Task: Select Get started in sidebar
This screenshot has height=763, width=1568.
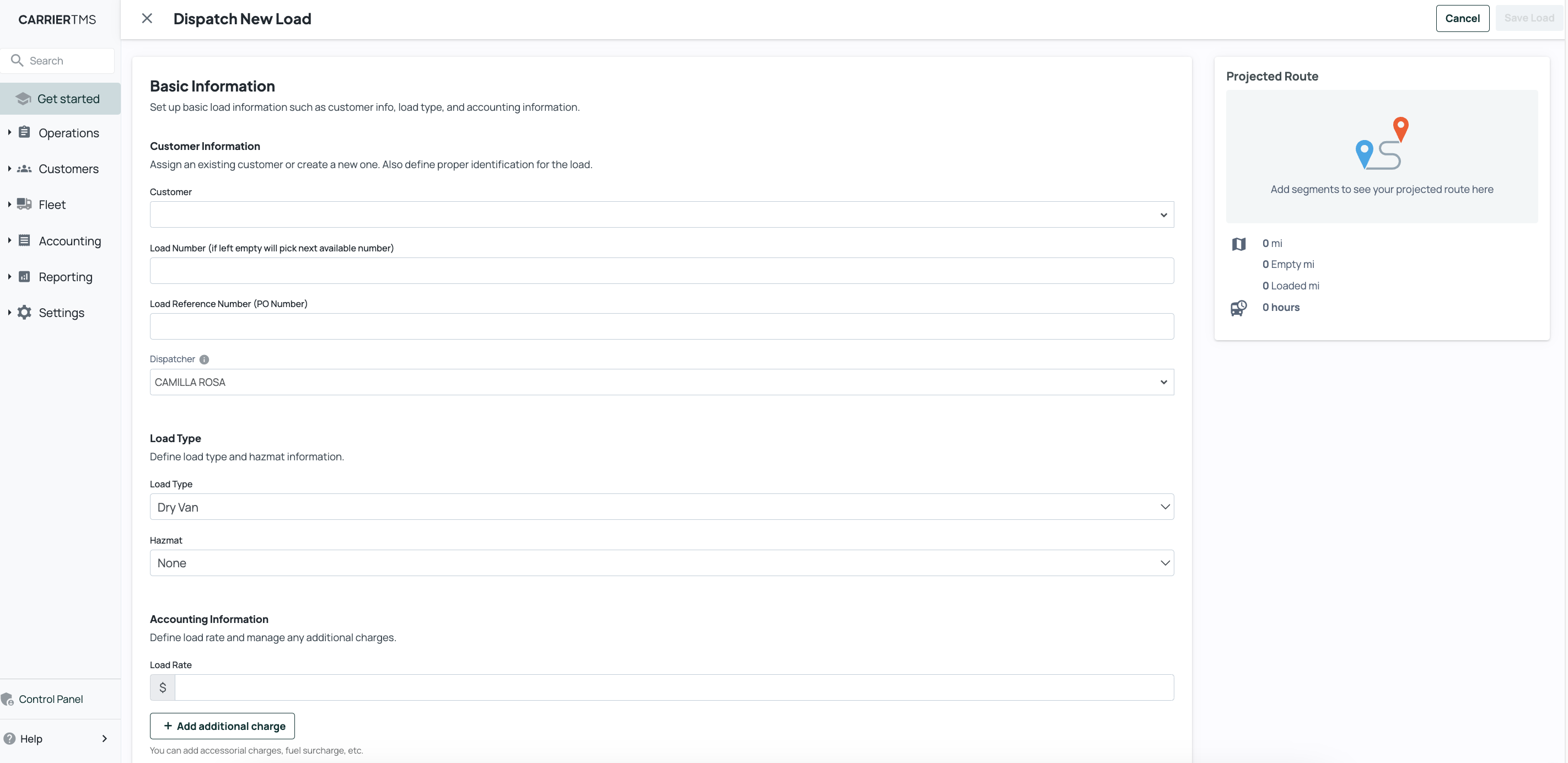Action: point(60,99)
